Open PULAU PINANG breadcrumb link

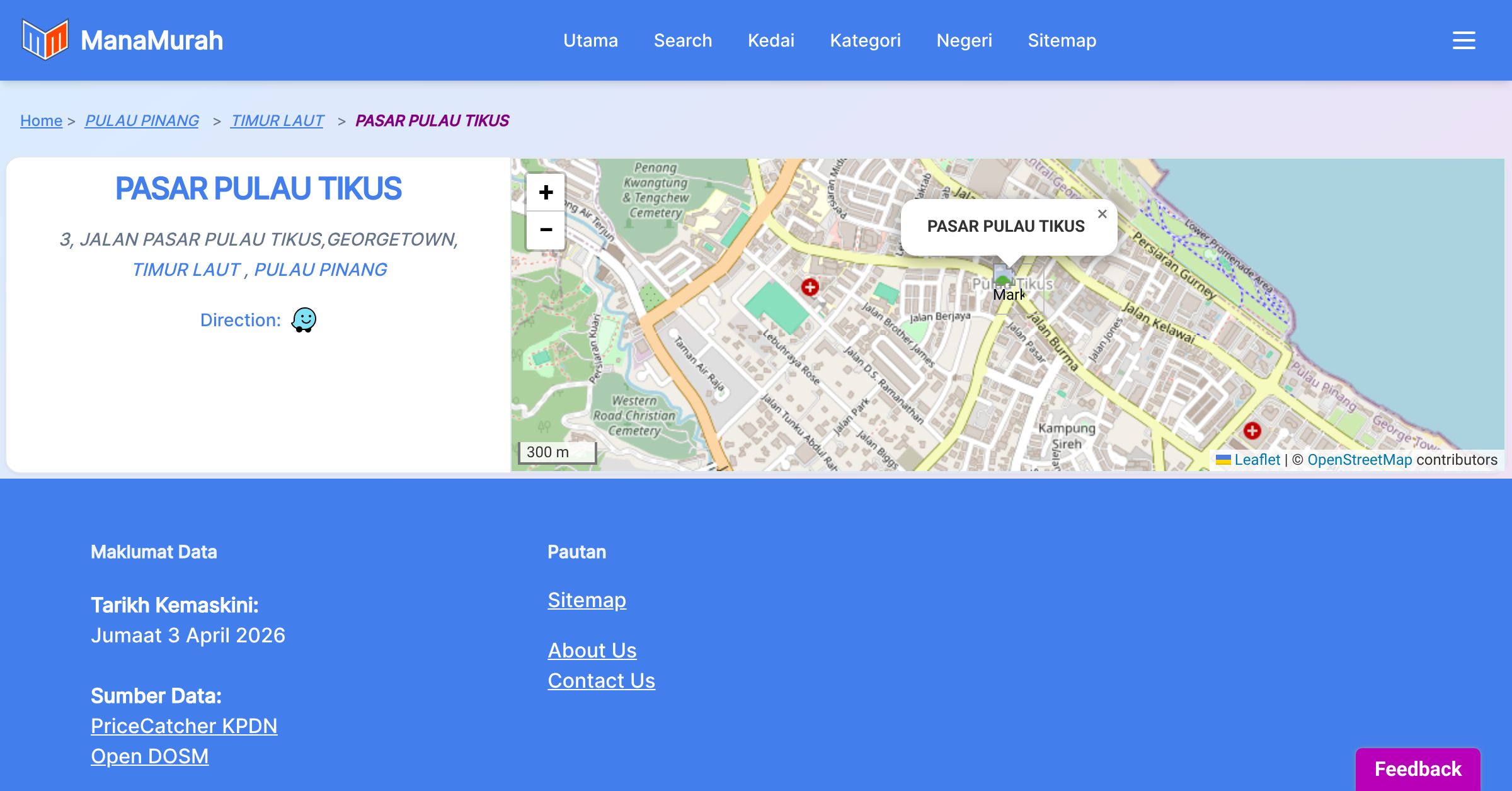[x=142, y=120]
